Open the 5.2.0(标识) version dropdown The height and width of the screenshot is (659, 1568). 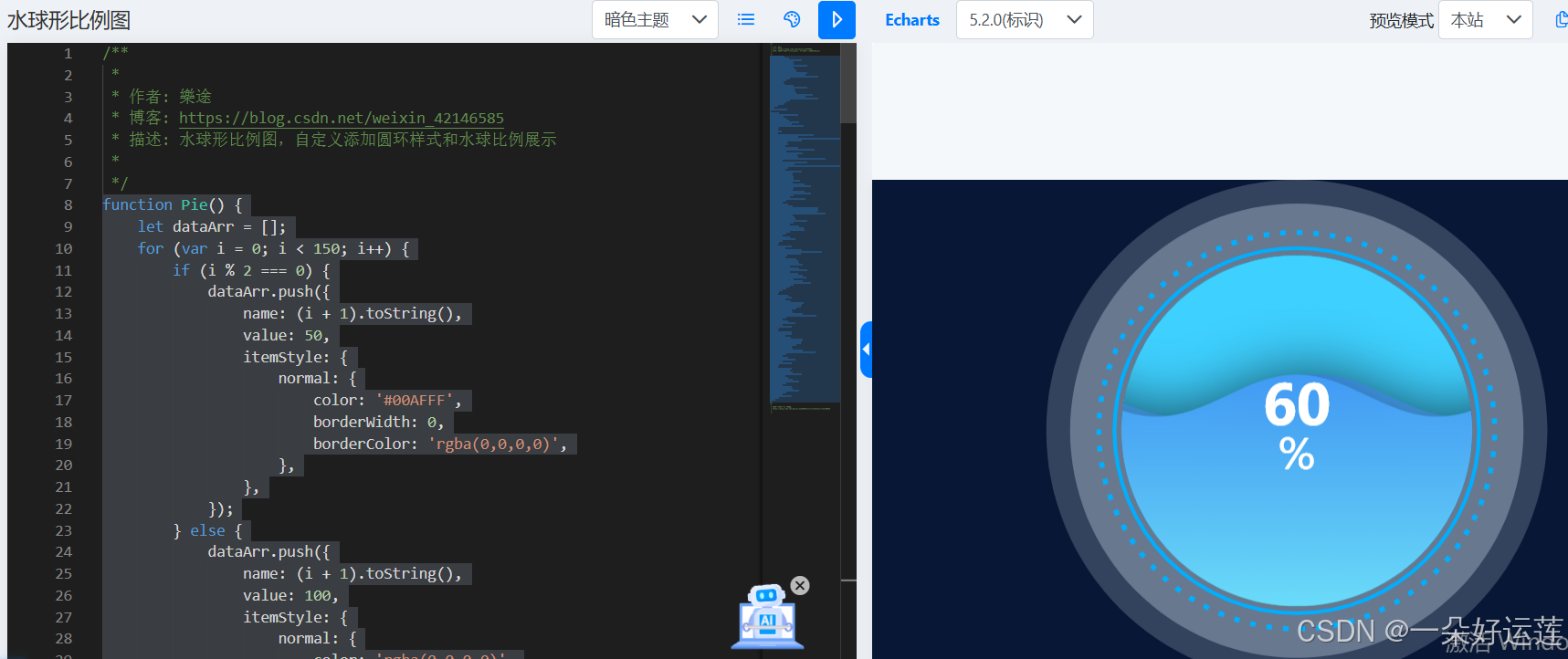click(1025, 20)
